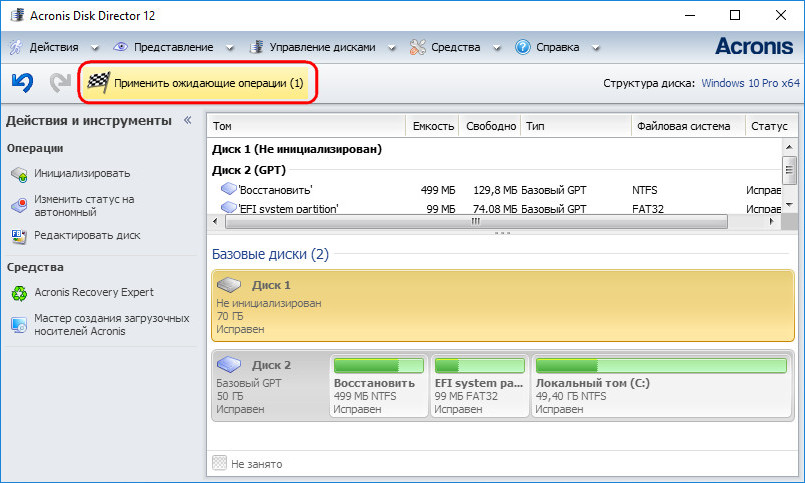Select the Диск 1 uninitialized 70 ГБ block
Screen dimensions: 805x483
point(503,306)
